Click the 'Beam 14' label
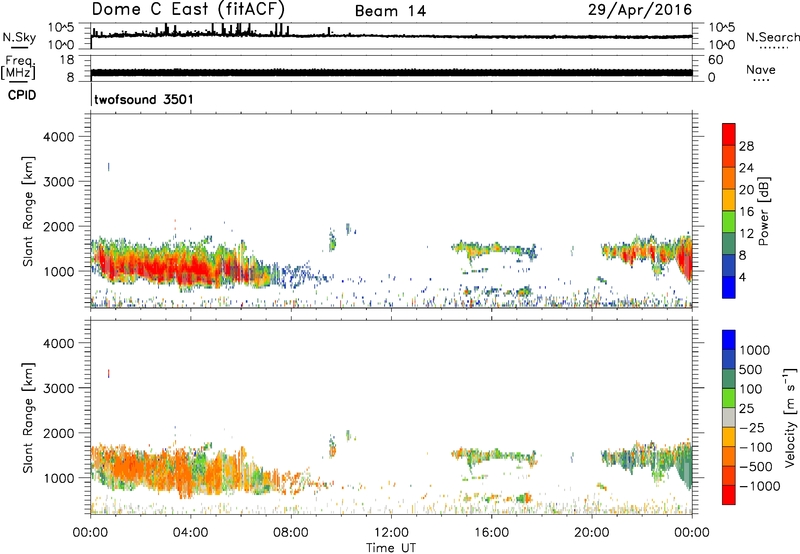Screen dimensions: 800x554 (390, 11)
